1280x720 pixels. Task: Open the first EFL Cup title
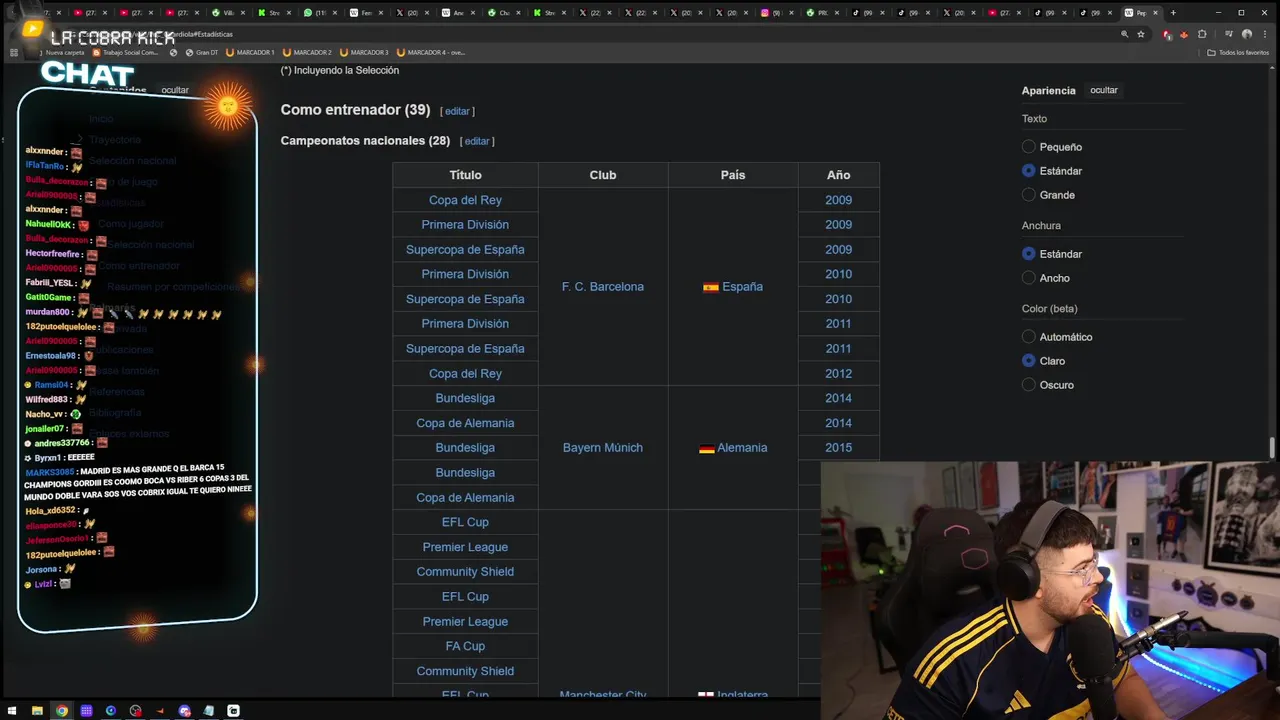click(x=465, y=522)
